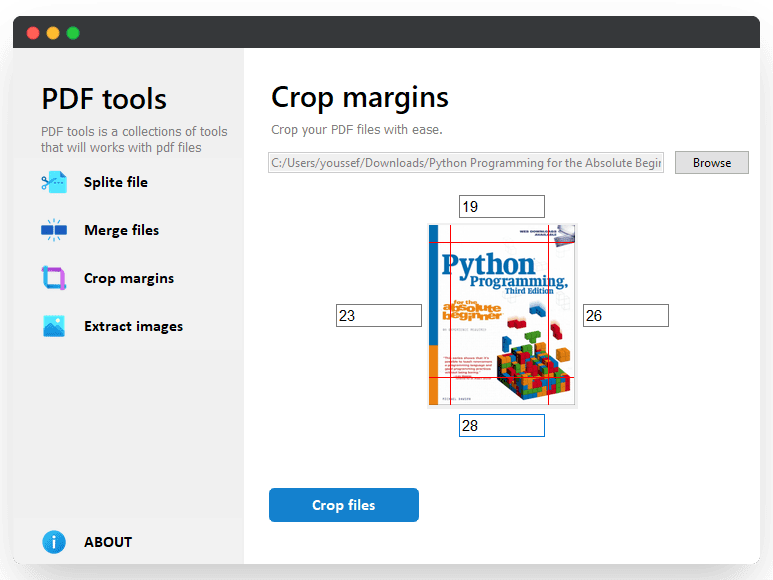Click the bottom margin field showing 28
Image resolution: width=773 pixels, height=580 pixels.
point(501,426)
